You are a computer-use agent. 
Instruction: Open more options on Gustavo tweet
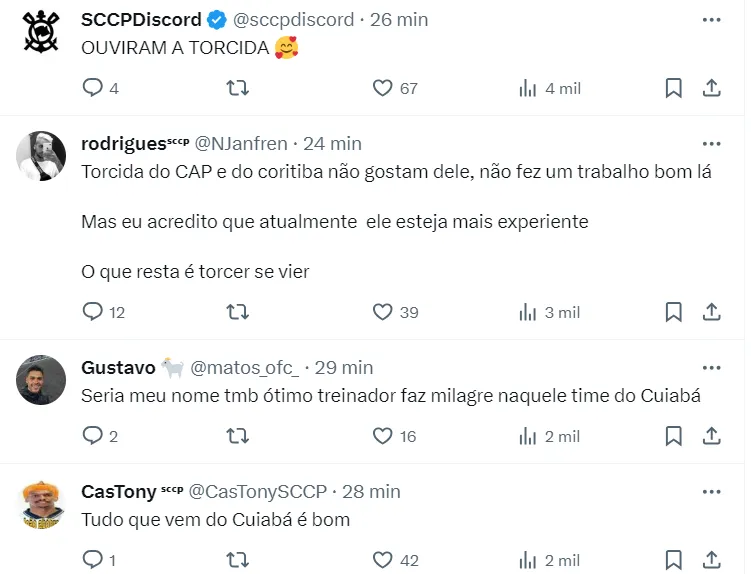pos(711,367)
